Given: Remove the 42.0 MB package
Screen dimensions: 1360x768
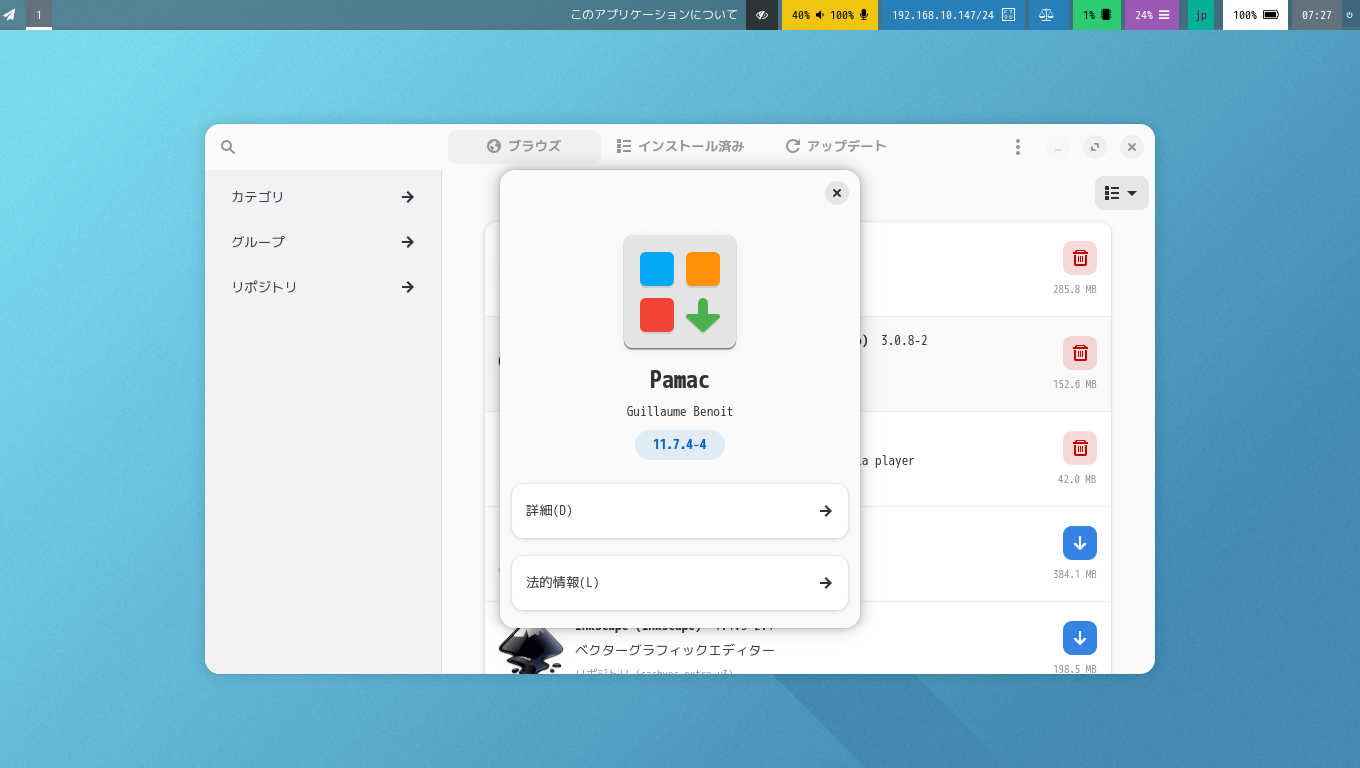Looking at the screenshot, I should 1080,448.
